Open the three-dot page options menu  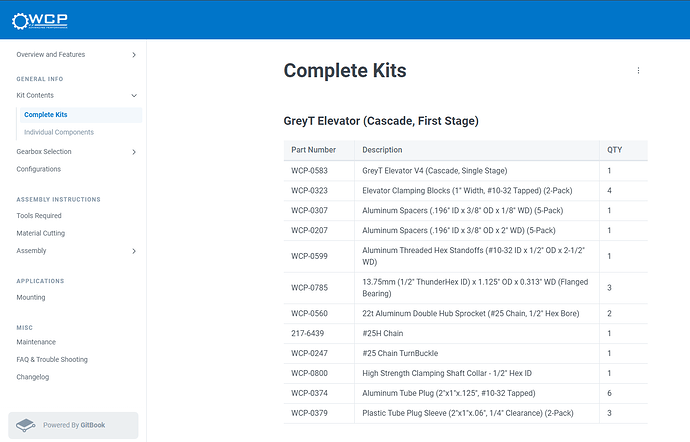pos(638,70)
